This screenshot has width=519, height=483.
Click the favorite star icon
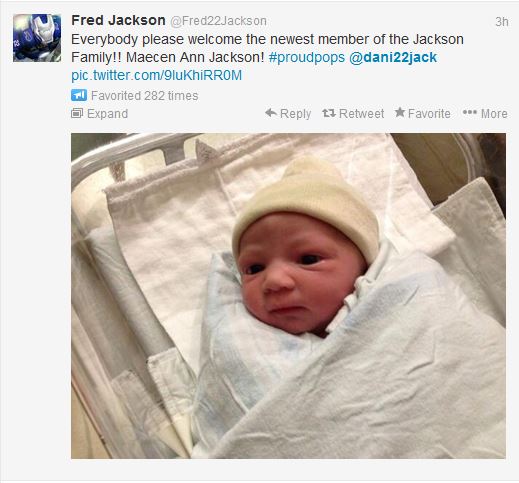pos(400,112)
